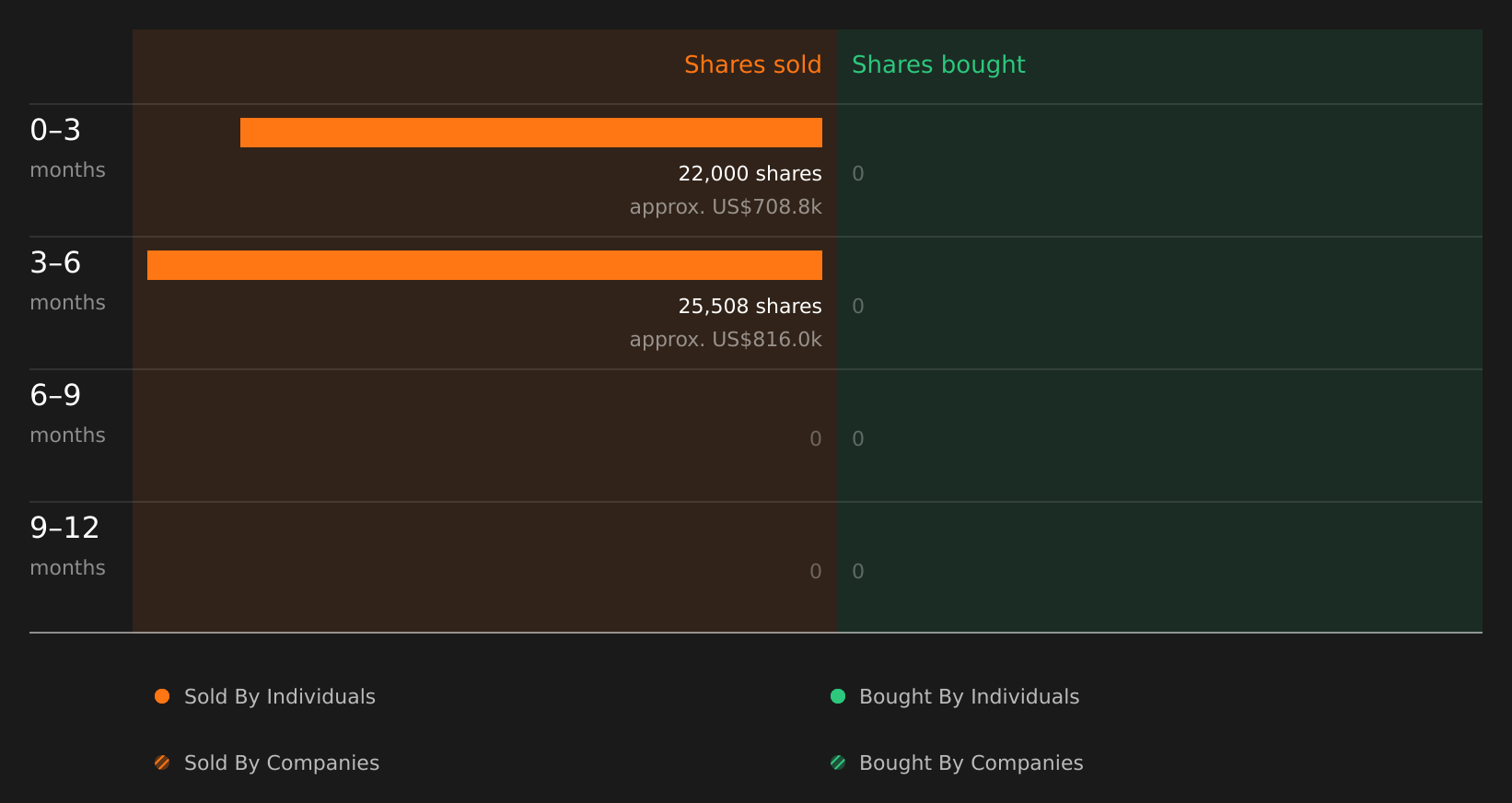Click the 3–6 months row label

67,281
